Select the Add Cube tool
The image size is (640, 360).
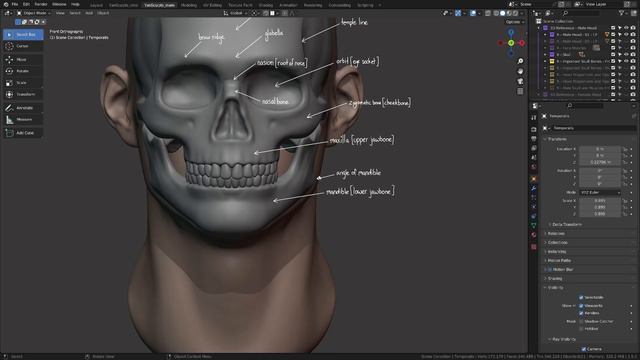click(x=23, y=133)
